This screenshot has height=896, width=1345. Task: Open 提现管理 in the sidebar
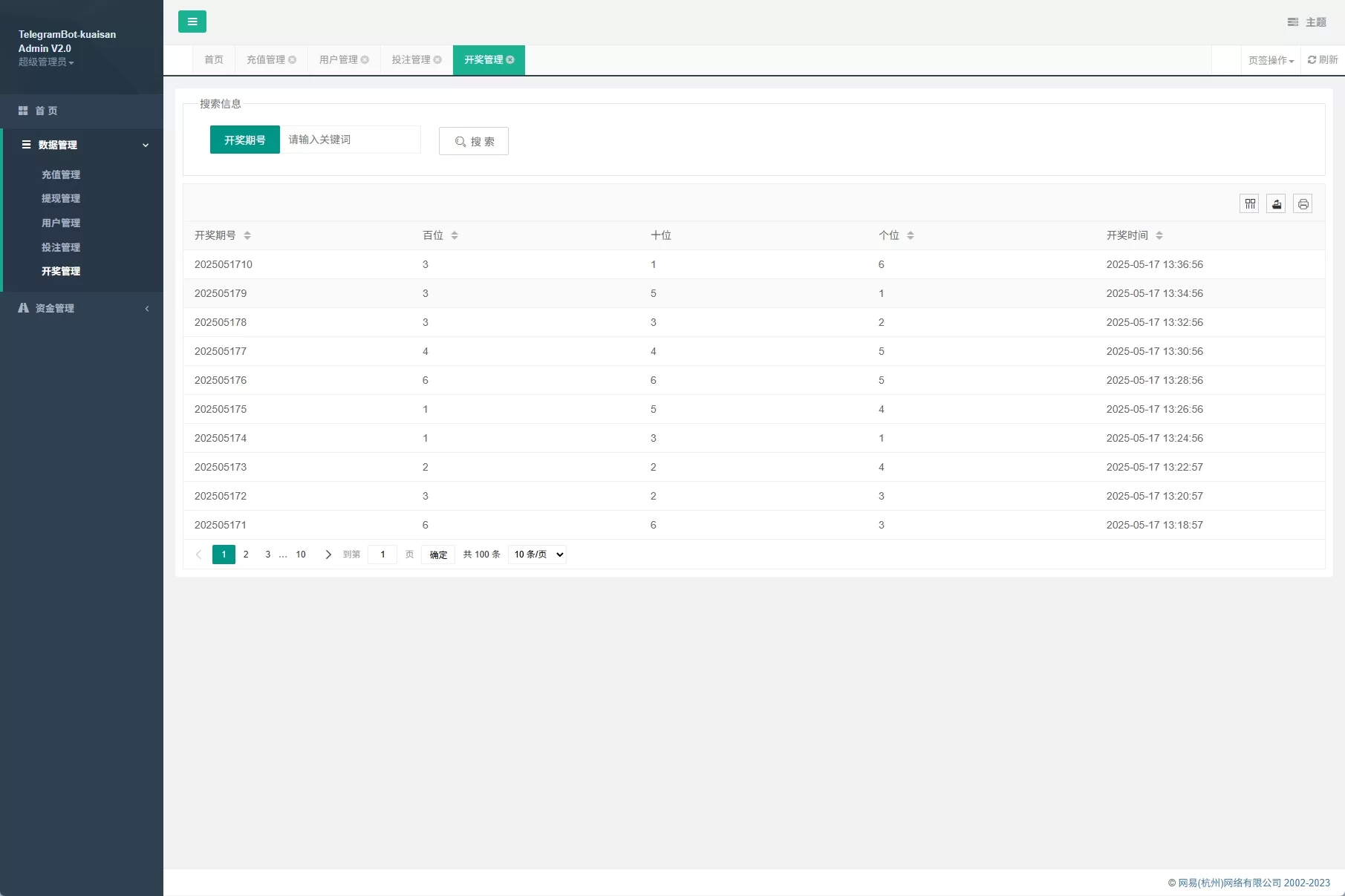61,198
